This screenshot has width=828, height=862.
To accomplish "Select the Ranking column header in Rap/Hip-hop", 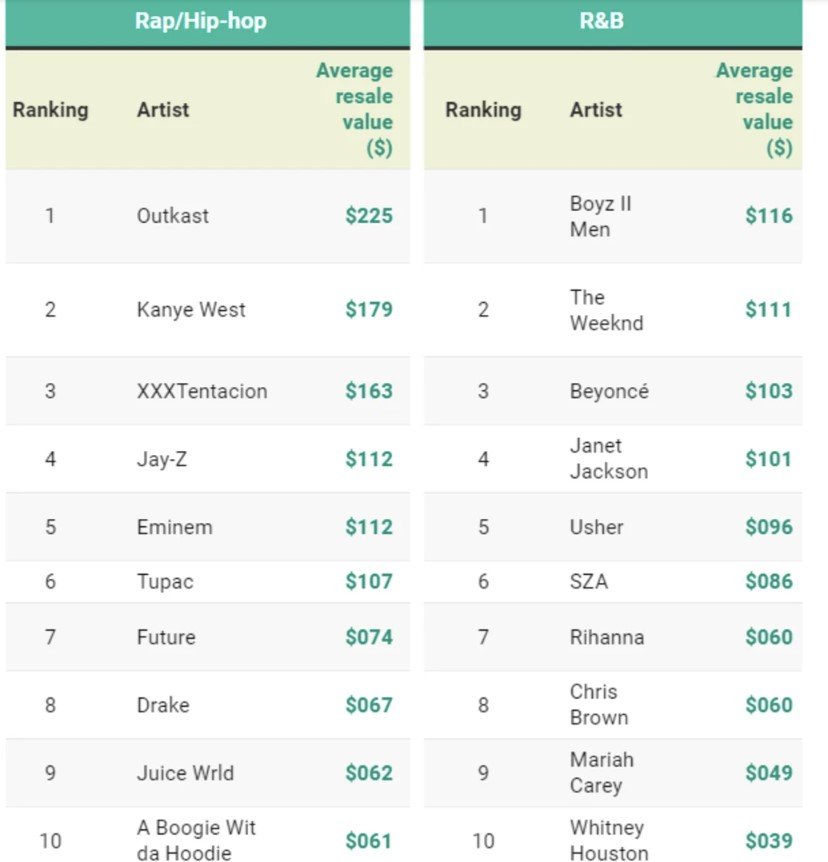I will click(51, 110).
